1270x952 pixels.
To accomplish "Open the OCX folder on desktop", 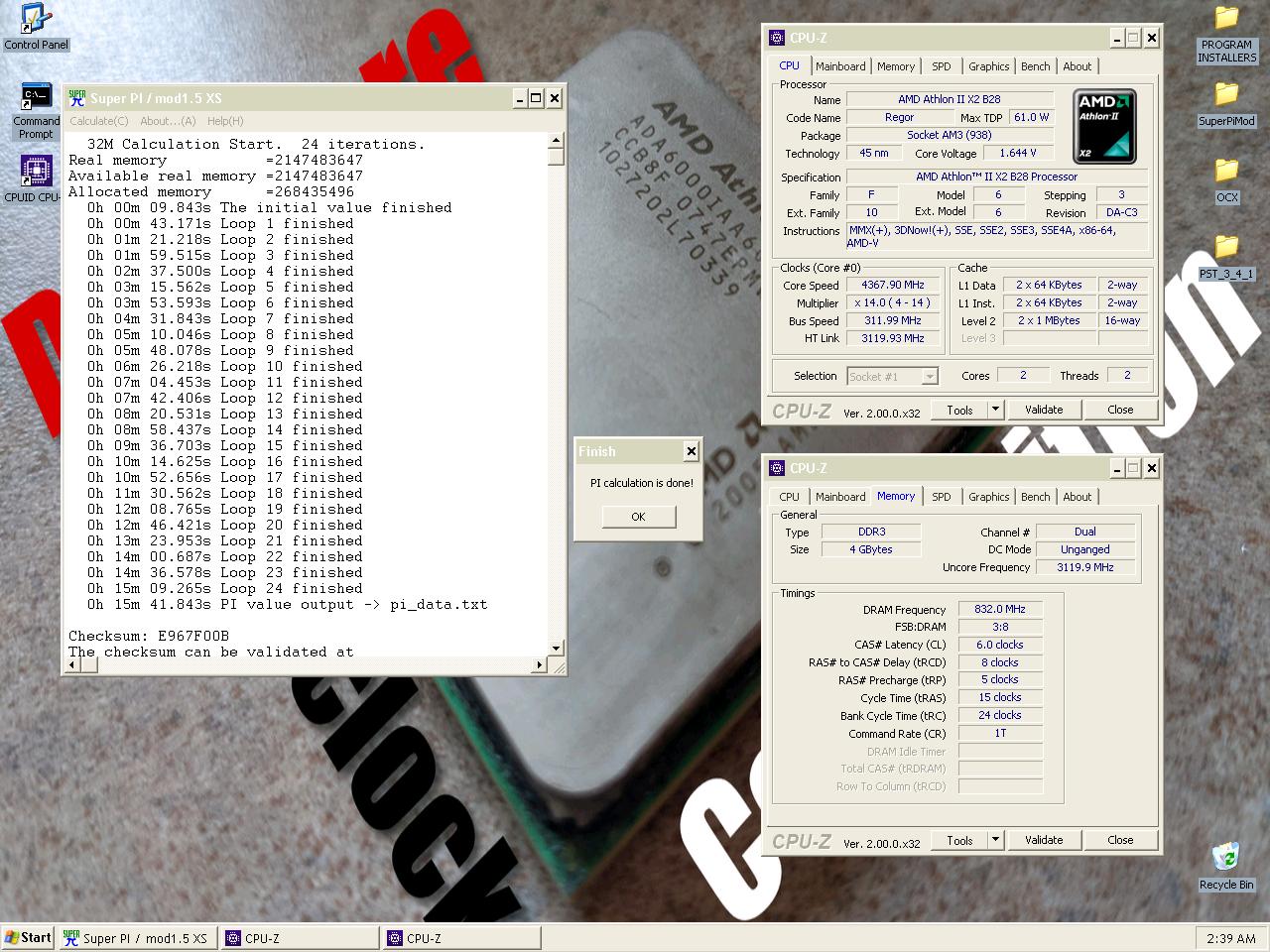I will [x=1226, y=180].
